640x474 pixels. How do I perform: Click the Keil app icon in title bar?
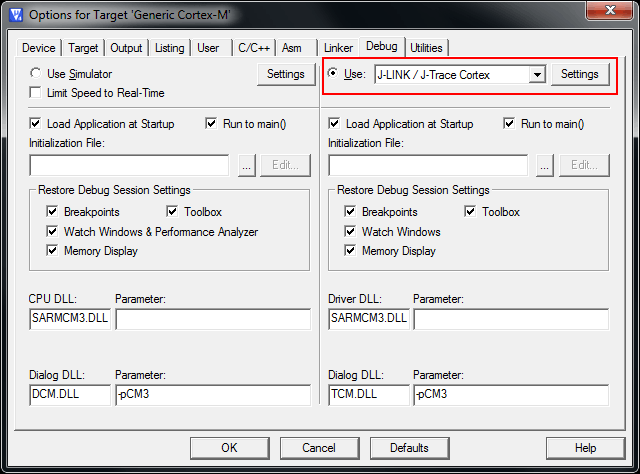click(x=14, y=15)
